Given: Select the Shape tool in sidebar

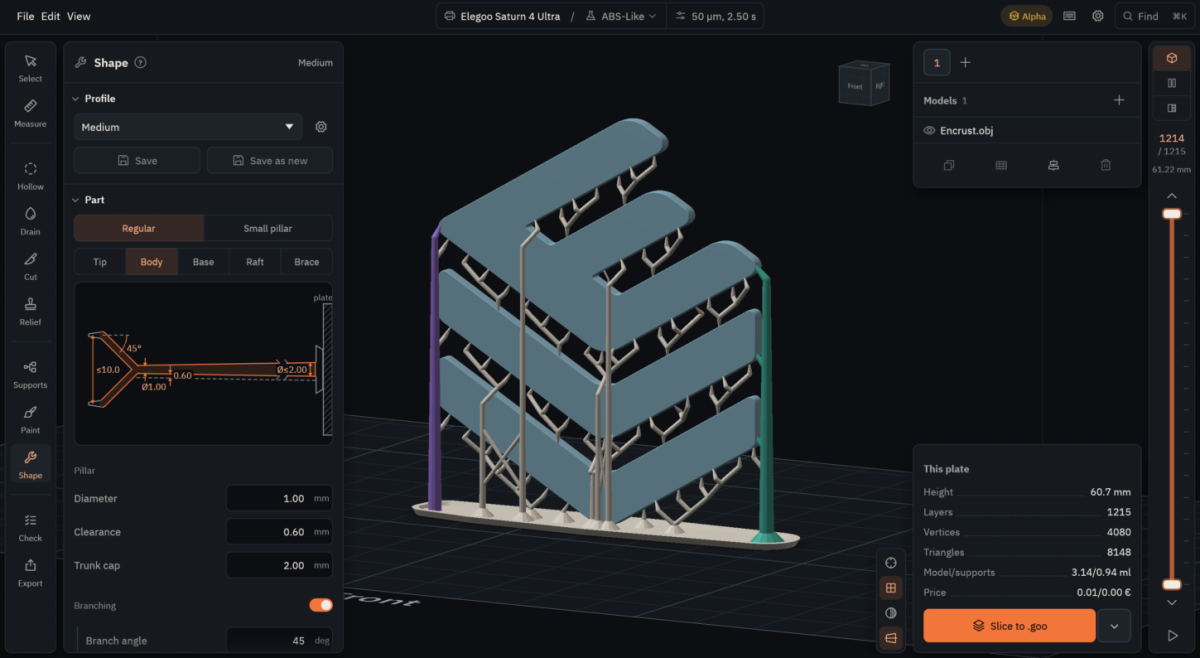Looking at the screenshot, I should pos(30,464).
